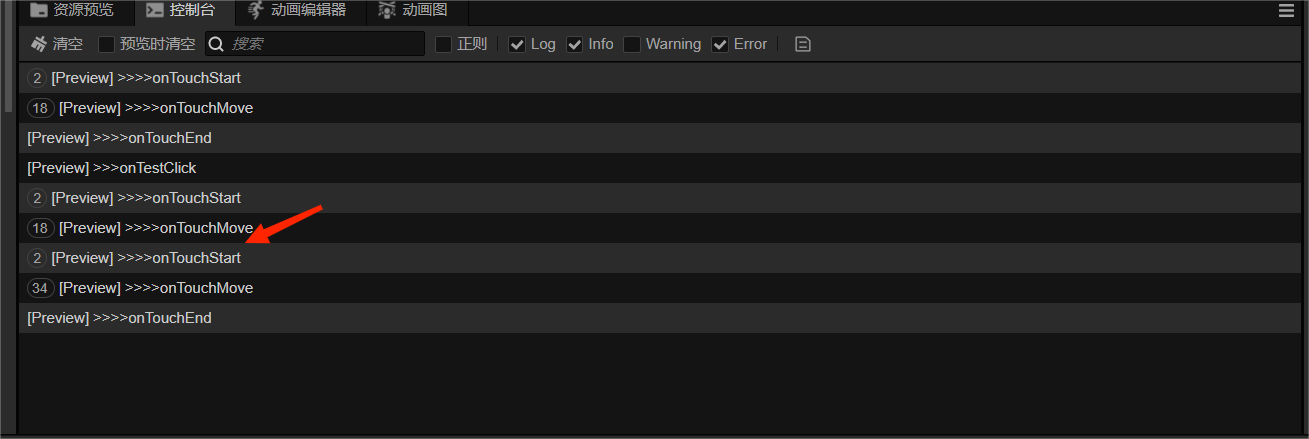Click the 资源预览 folder icon
This screenshot has height=439, width=1309.
(39, 11)
